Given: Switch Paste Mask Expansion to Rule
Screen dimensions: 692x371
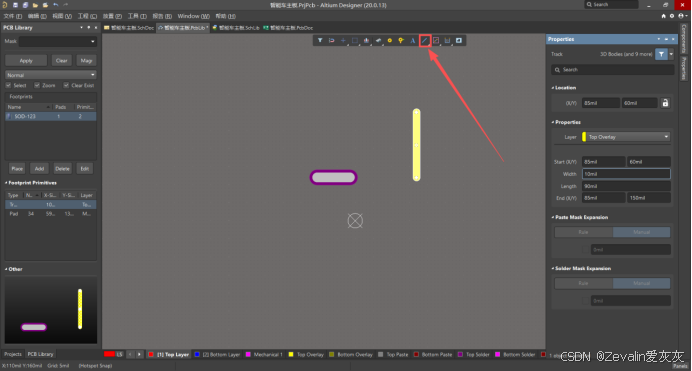Looking at the screenshot, I should click(583, 232).
